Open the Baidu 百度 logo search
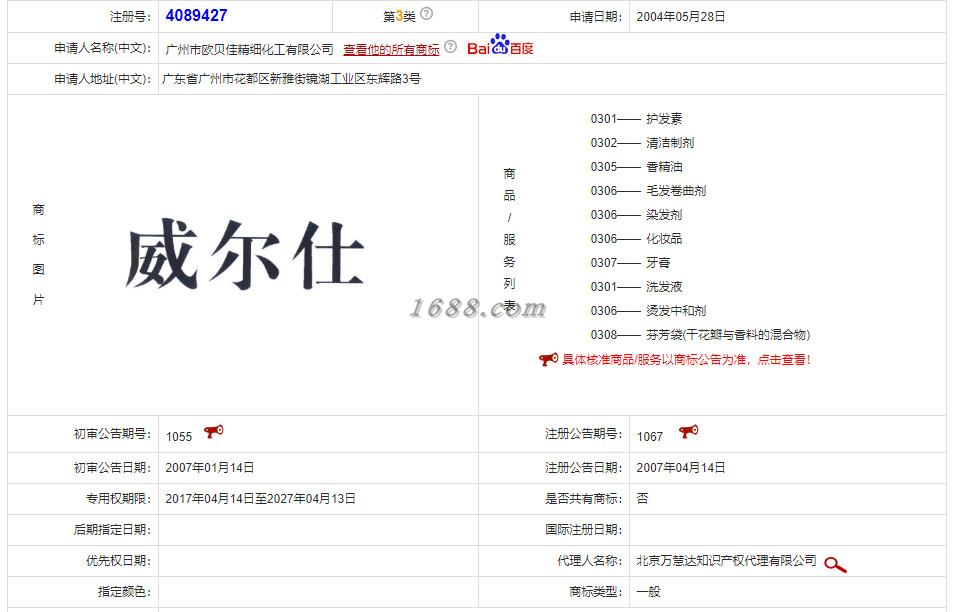Viewport: 955px width, 612px height. tap(500, 44)
